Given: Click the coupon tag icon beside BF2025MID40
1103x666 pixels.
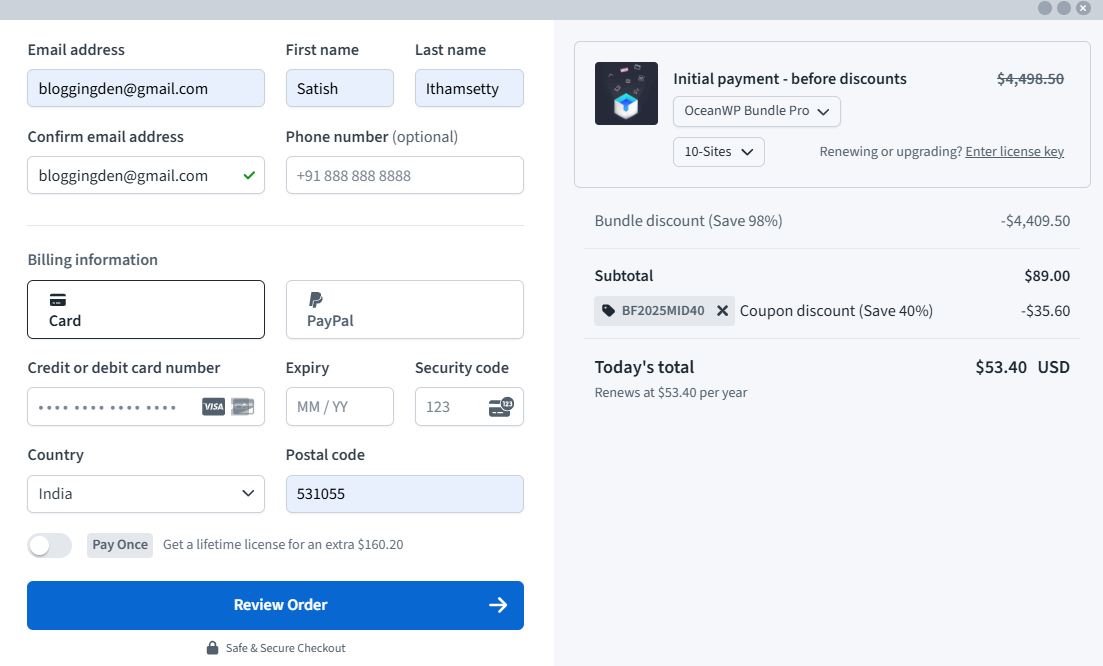Looking at the screenshot, I should 608,311.
